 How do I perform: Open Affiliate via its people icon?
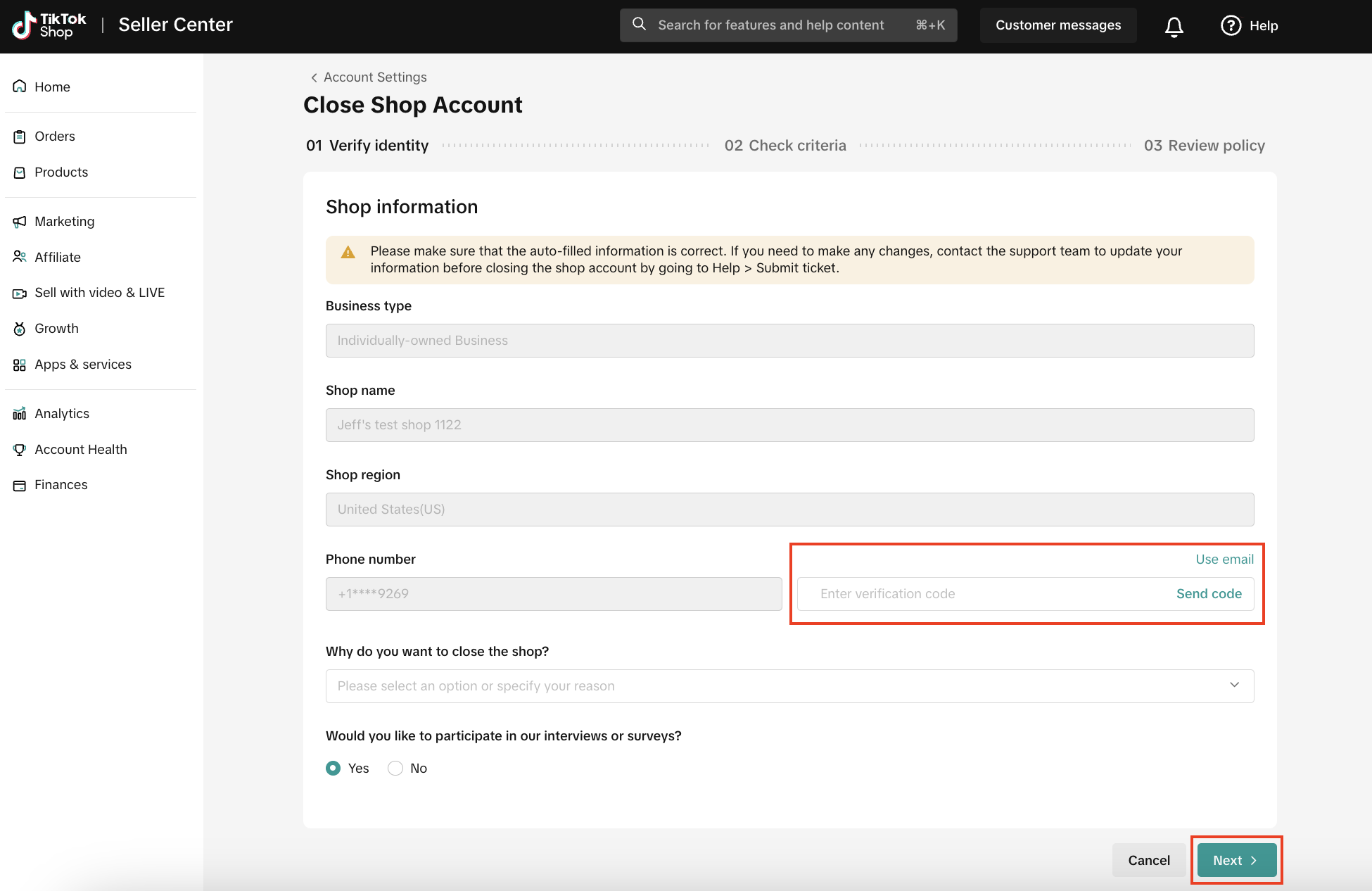click(20, 257)
